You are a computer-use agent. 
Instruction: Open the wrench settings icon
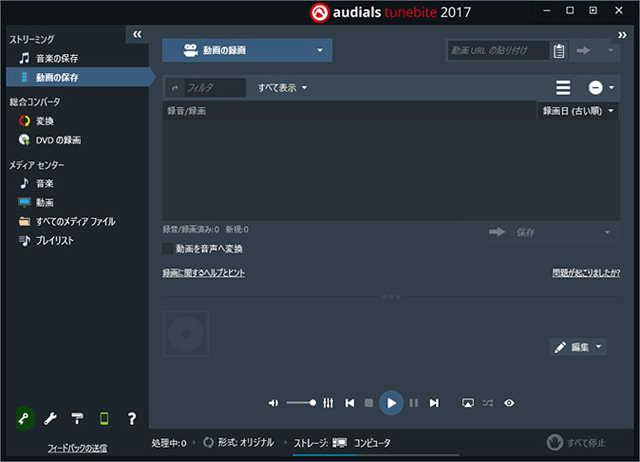click(50, 418)
